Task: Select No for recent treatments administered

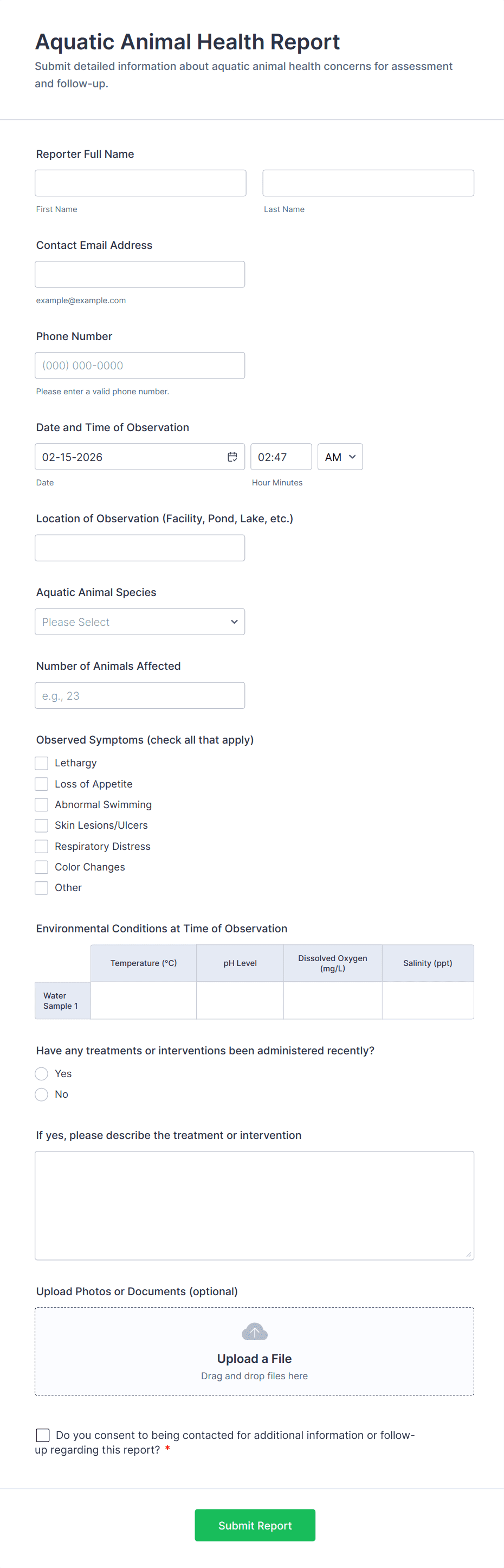Action: [41, 1095]
